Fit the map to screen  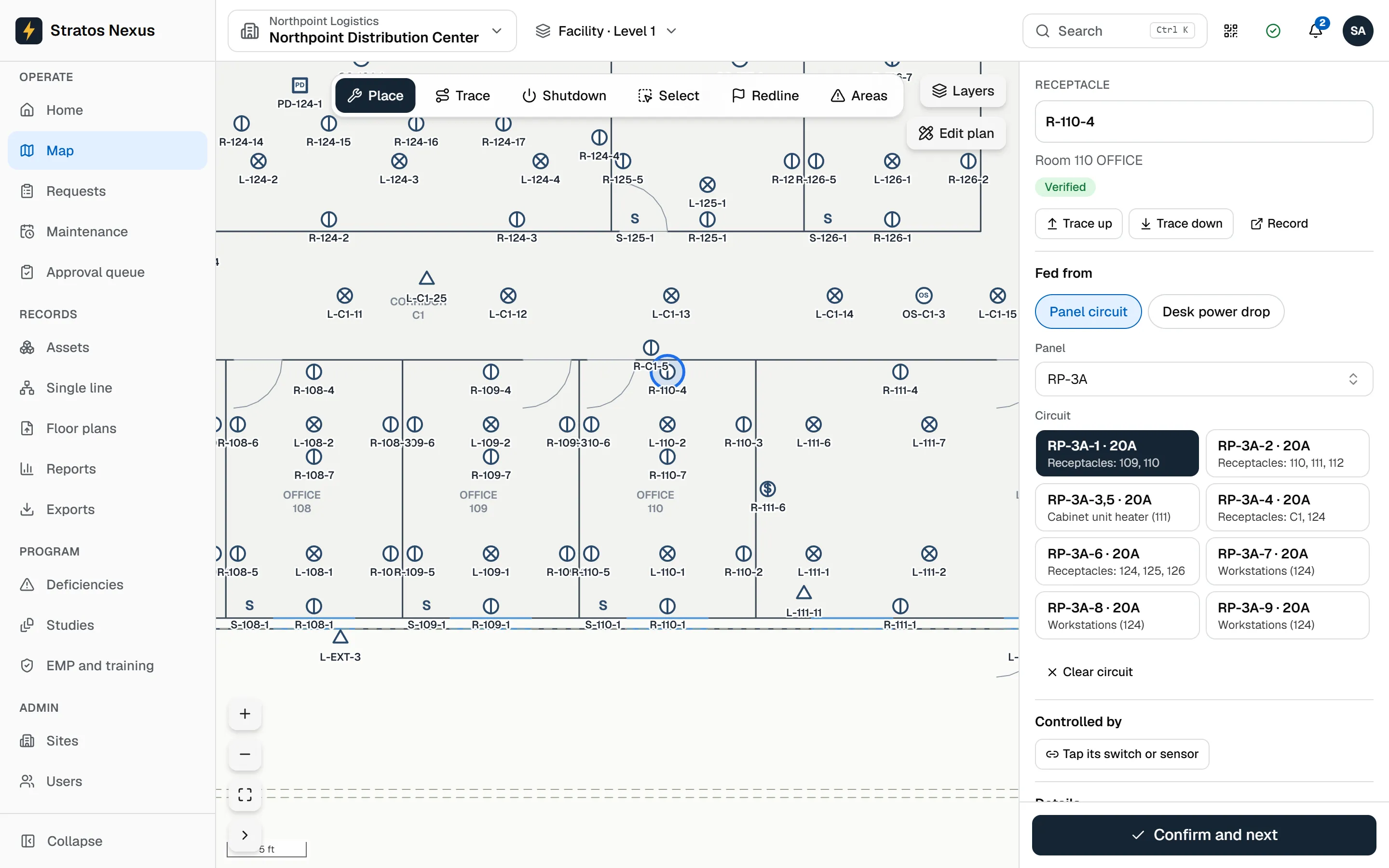pyautogui.click(x=245, y=795)
